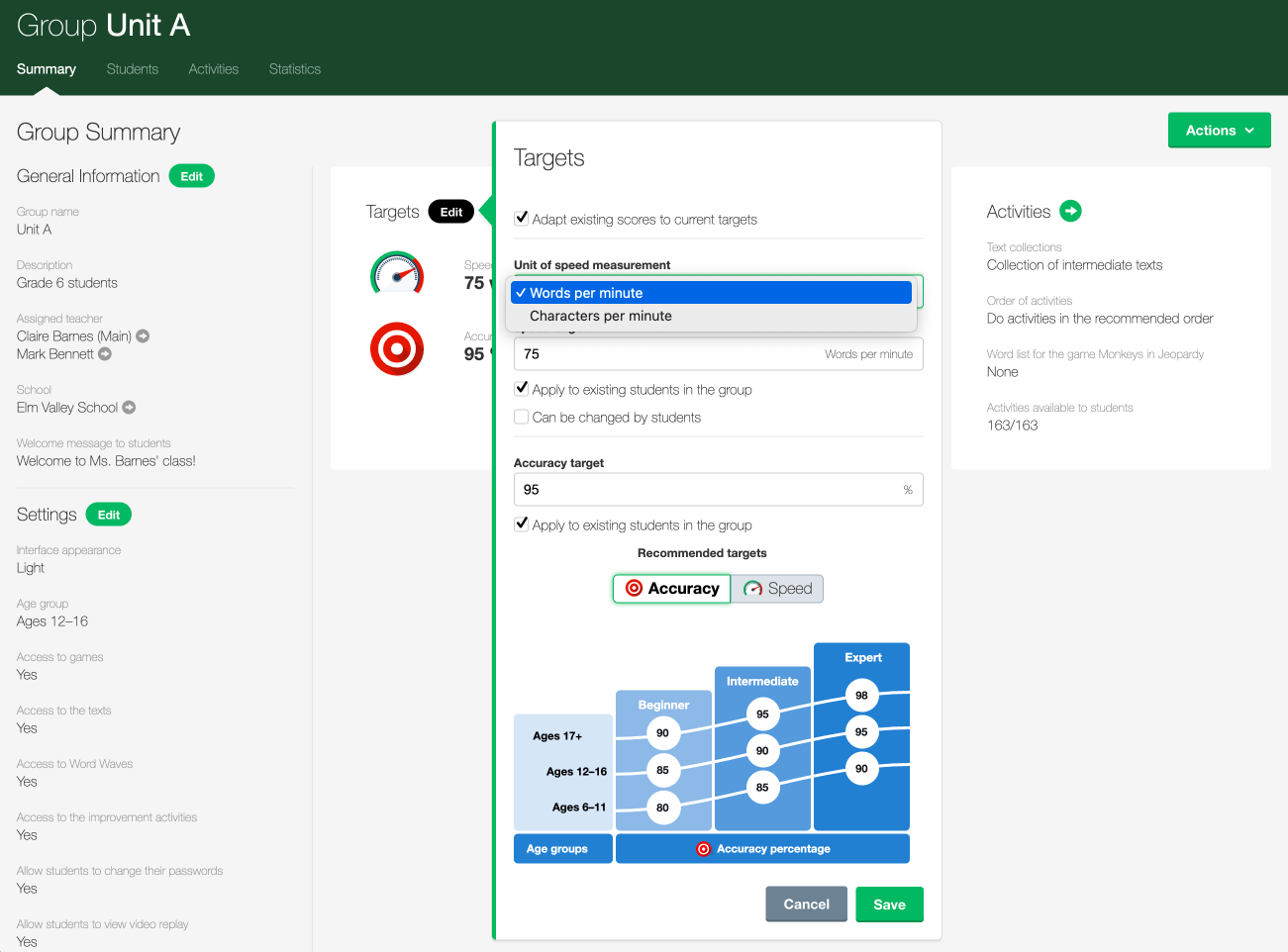This screenshot has width=1288, height=952.
Task: Click the red bullseye accuracy icon
Action: [397, 348]
